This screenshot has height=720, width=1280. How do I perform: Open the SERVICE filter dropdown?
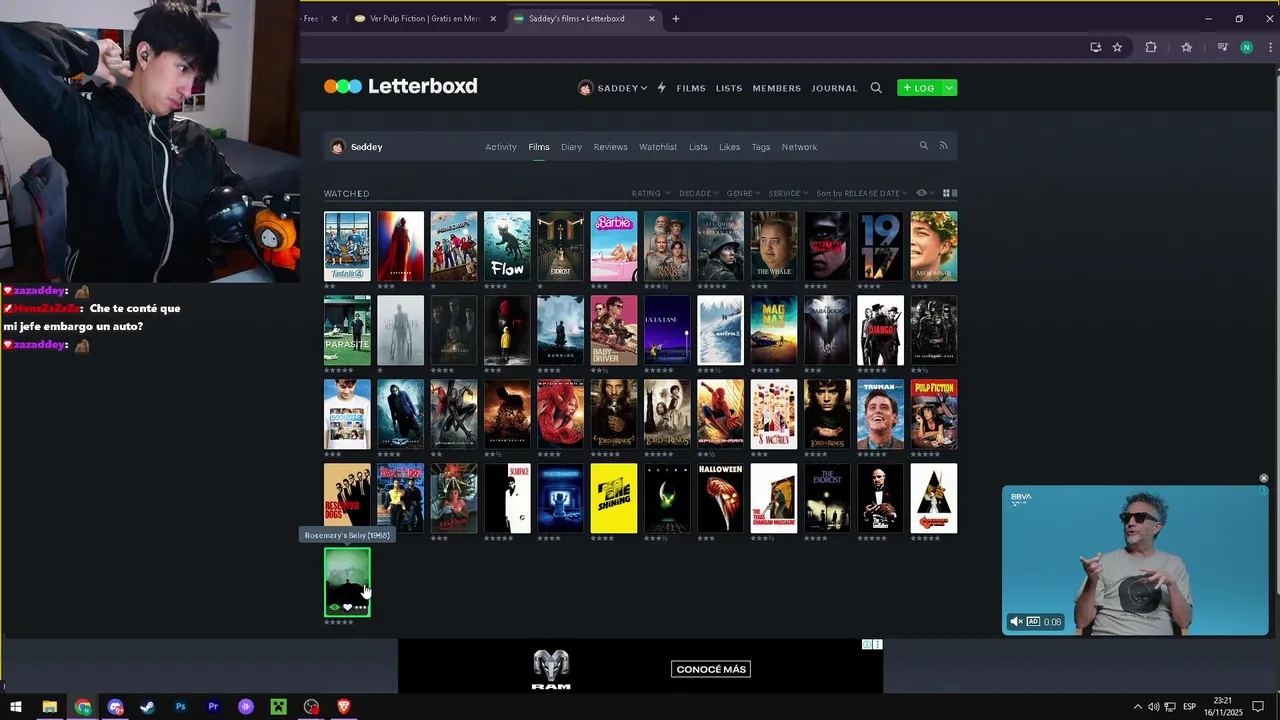coord(788,193)
